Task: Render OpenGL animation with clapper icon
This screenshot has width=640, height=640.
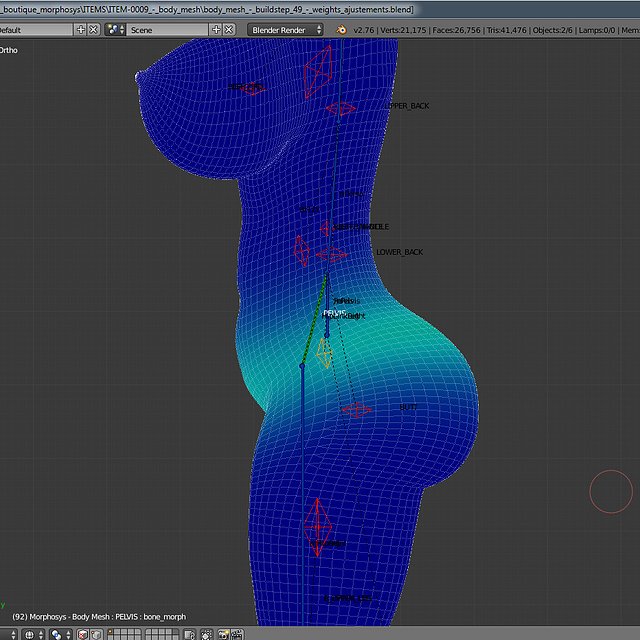Action: [x=237, y=634]
